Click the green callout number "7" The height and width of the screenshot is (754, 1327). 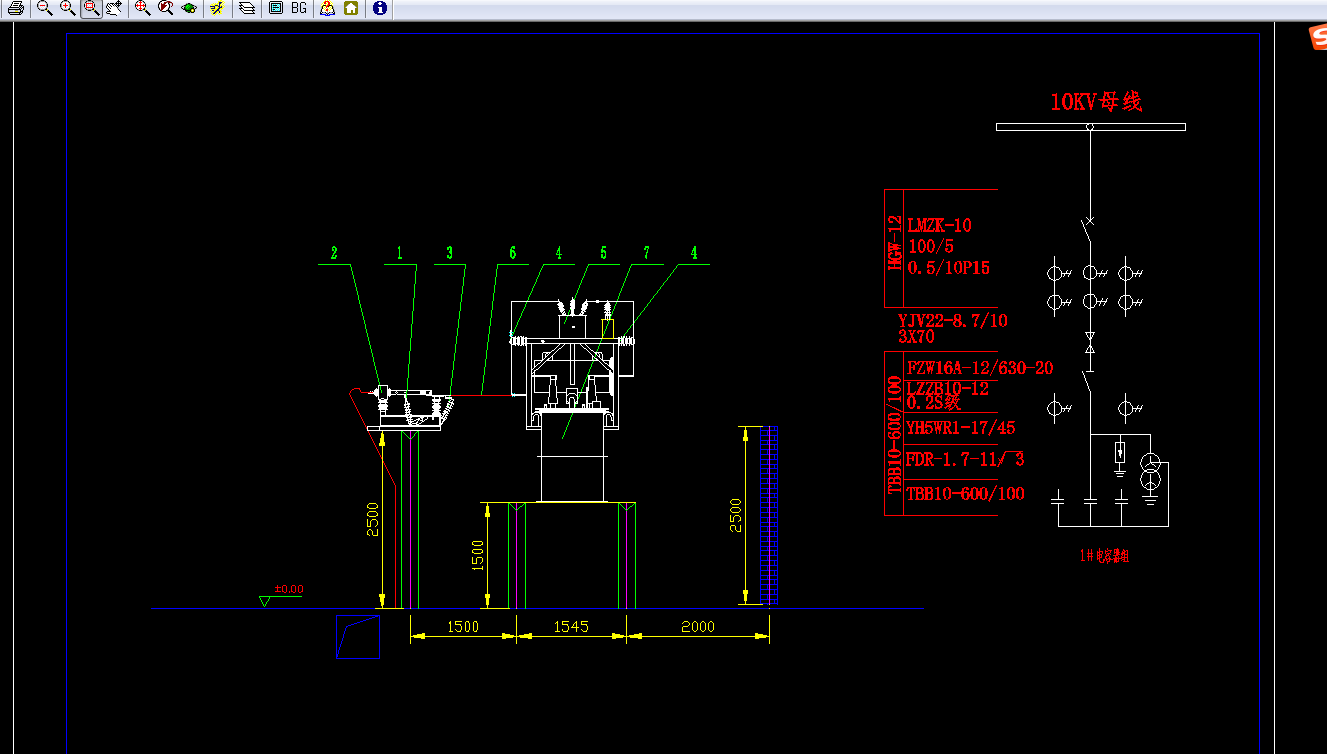647,254
